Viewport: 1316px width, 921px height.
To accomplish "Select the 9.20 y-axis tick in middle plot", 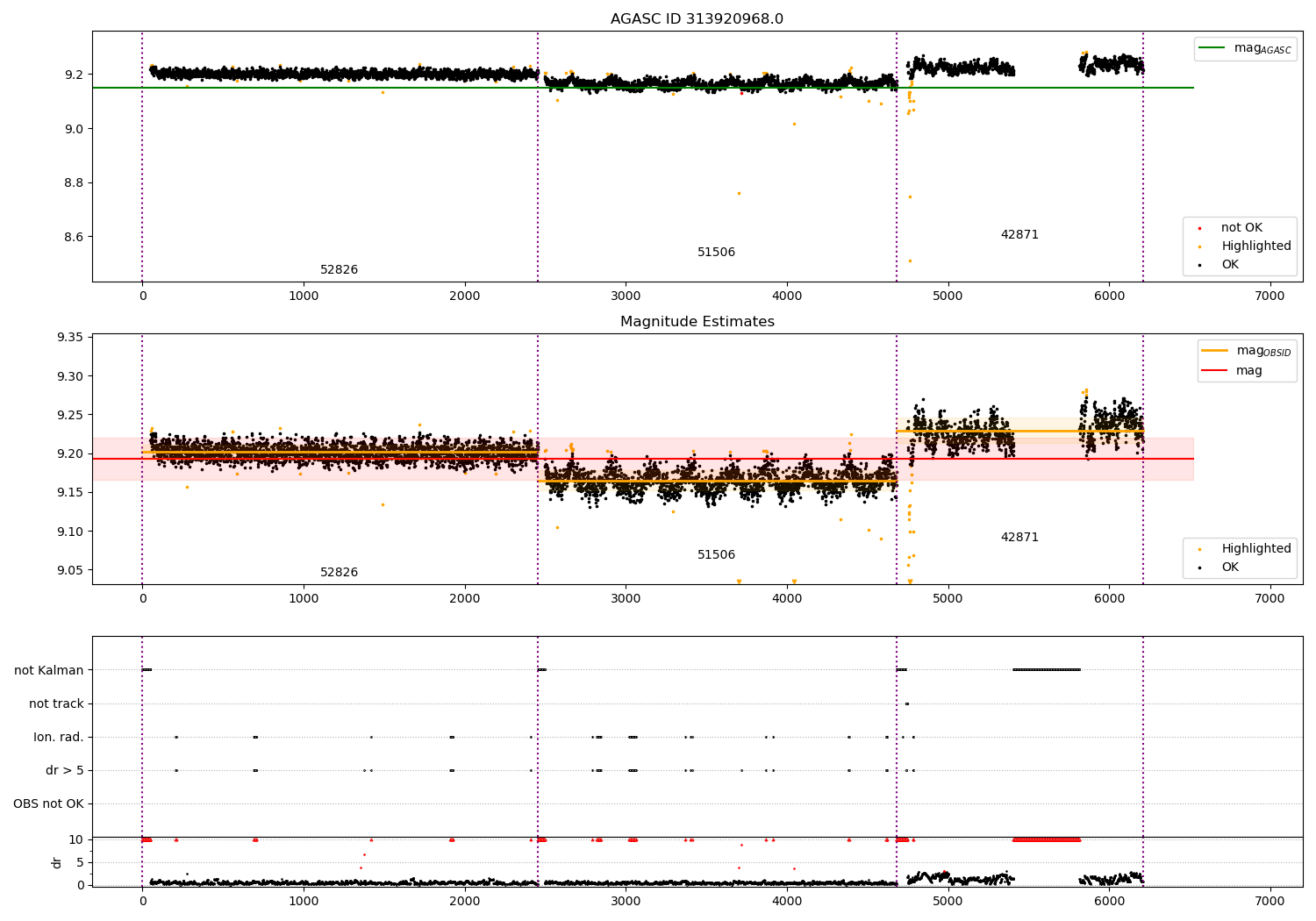I will point(70,454).
